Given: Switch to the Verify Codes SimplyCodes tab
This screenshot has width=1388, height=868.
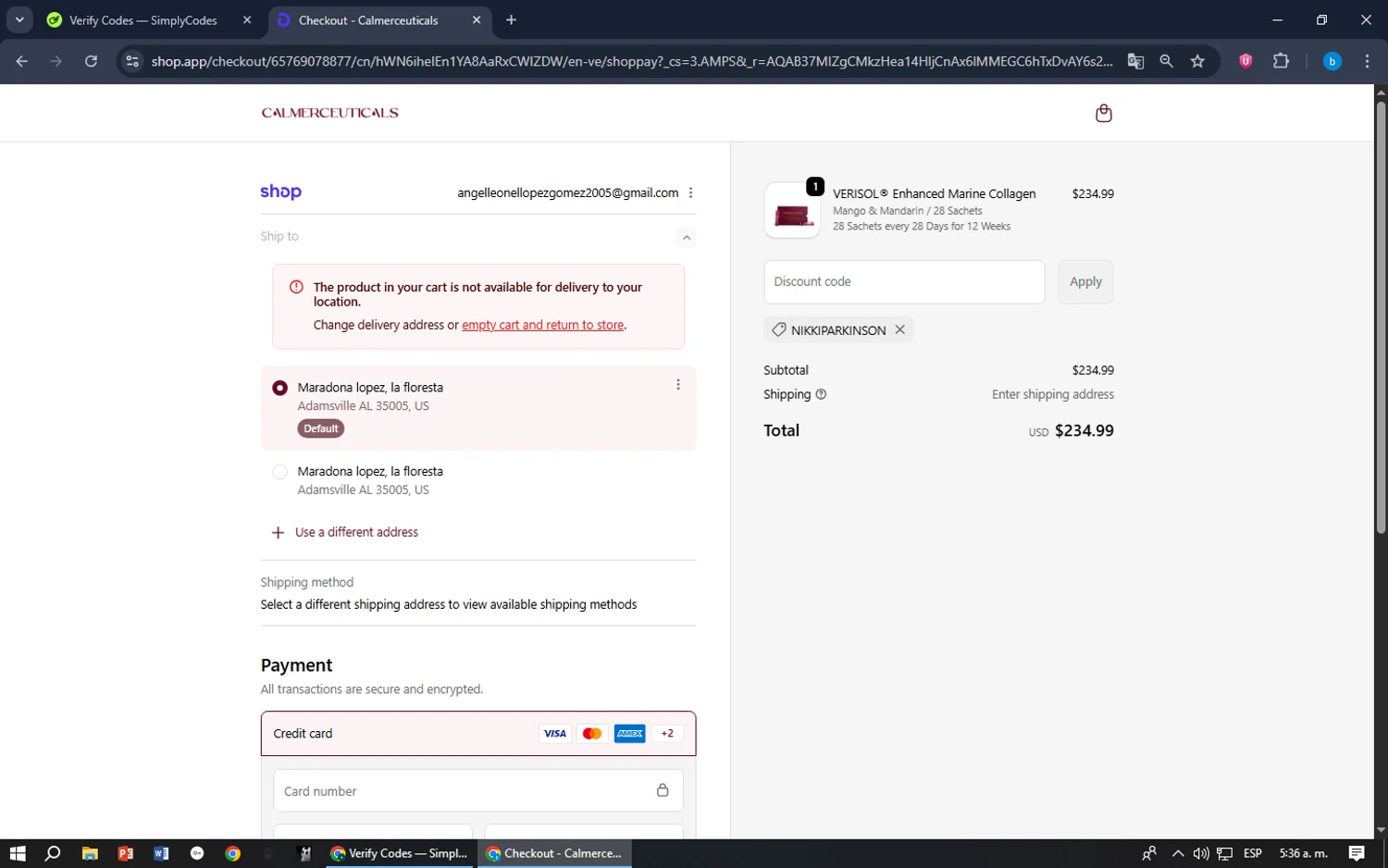Looking at the screenshot, I should coord(143,20).
